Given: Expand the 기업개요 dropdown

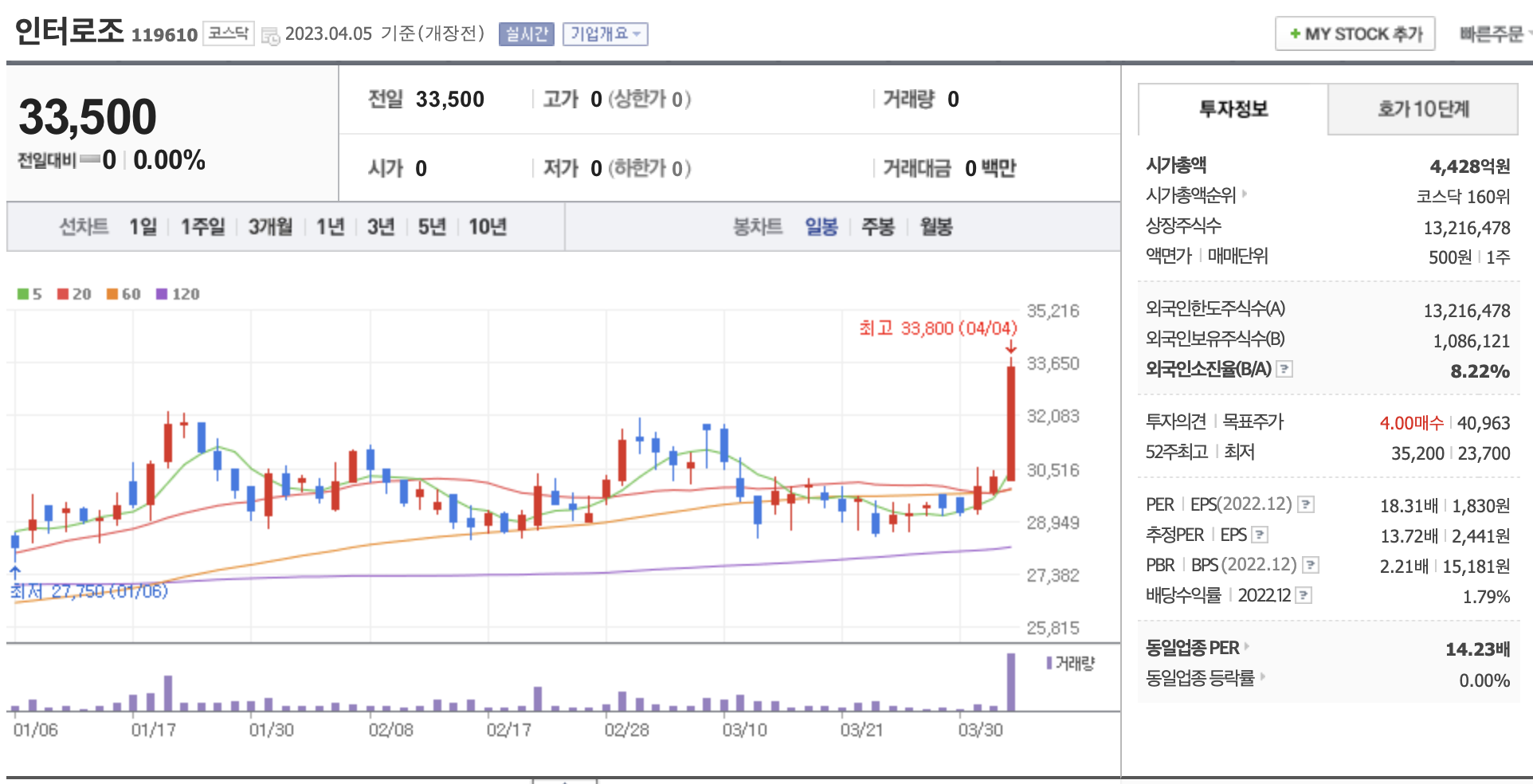Looking at the screenshot, I should 605,34.
